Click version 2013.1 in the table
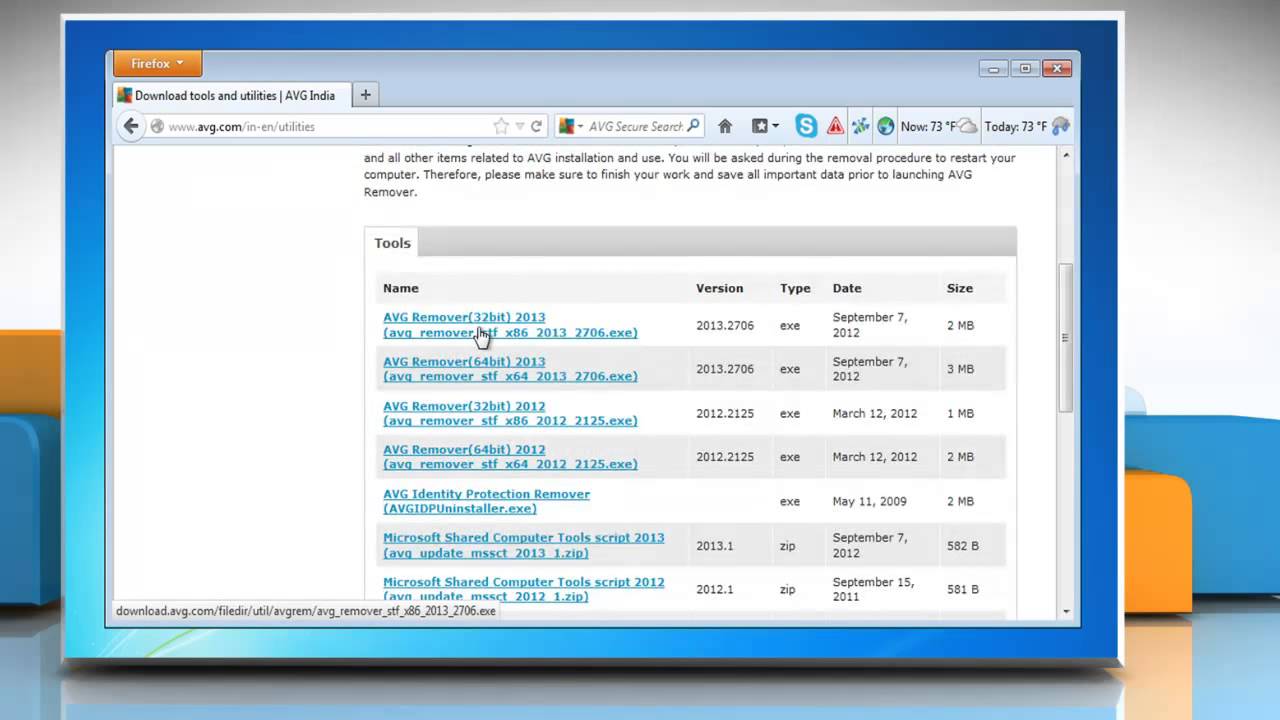Viewport: 1280px width, 720px height. click(x=715, y=545)
